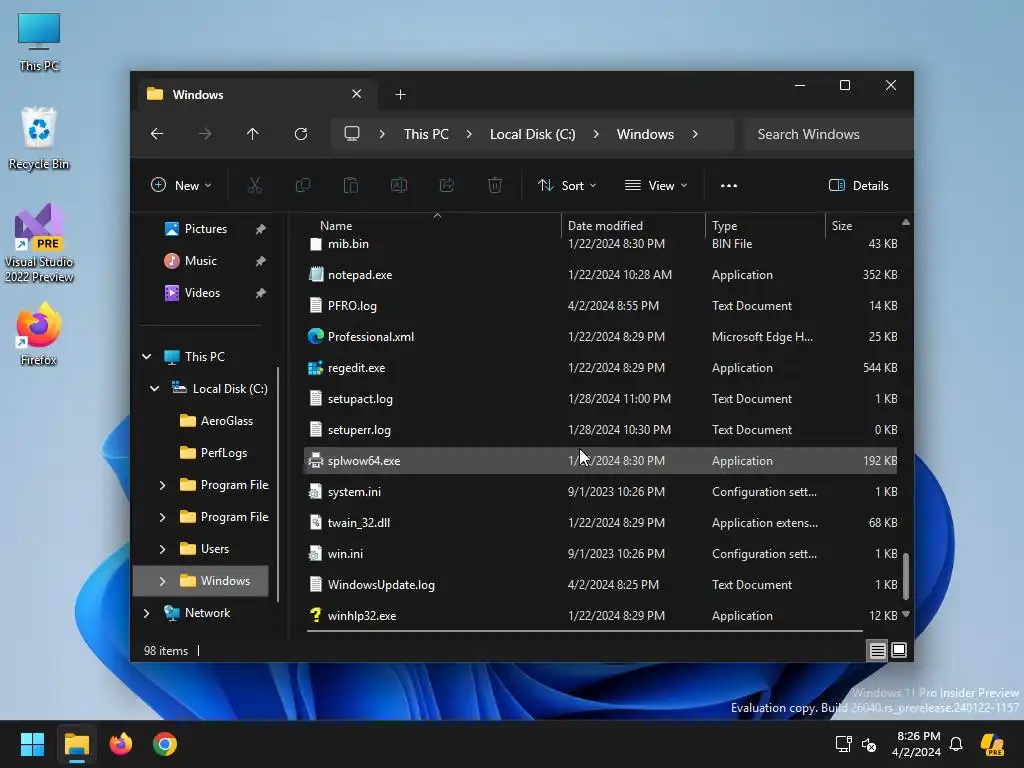Open Visual Studio 2022 Preview shortcut

tap(39, 243)
